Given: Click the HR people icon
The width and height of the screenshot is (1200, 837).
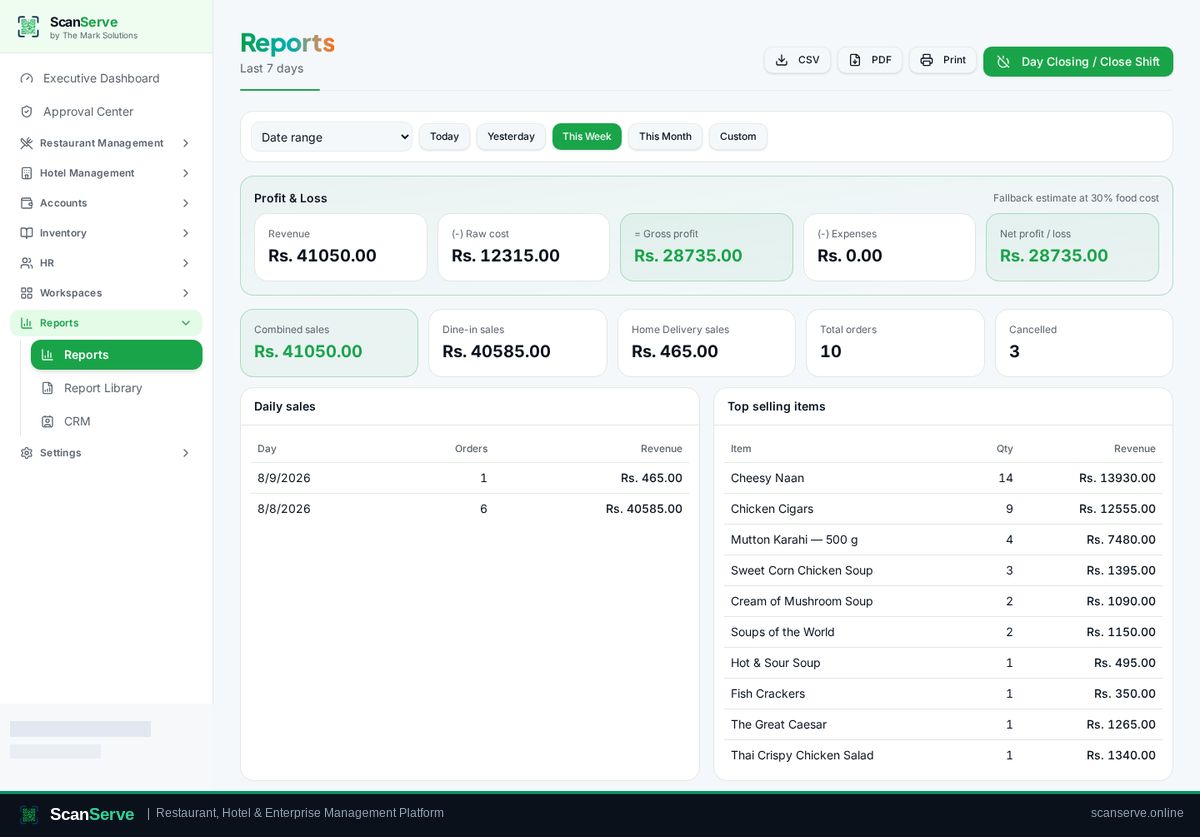Looking at the screenshot, I should (27, 263).
